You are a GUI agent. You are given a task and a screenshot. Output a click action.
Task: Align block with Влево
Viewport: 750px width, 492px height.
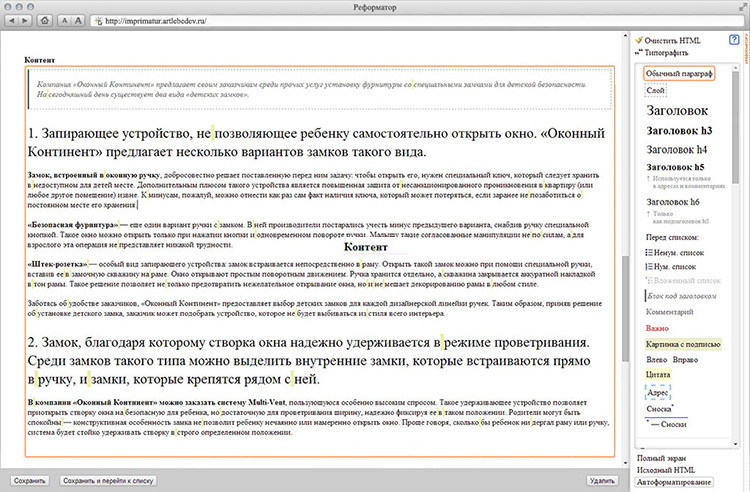(x=656, y=360)
